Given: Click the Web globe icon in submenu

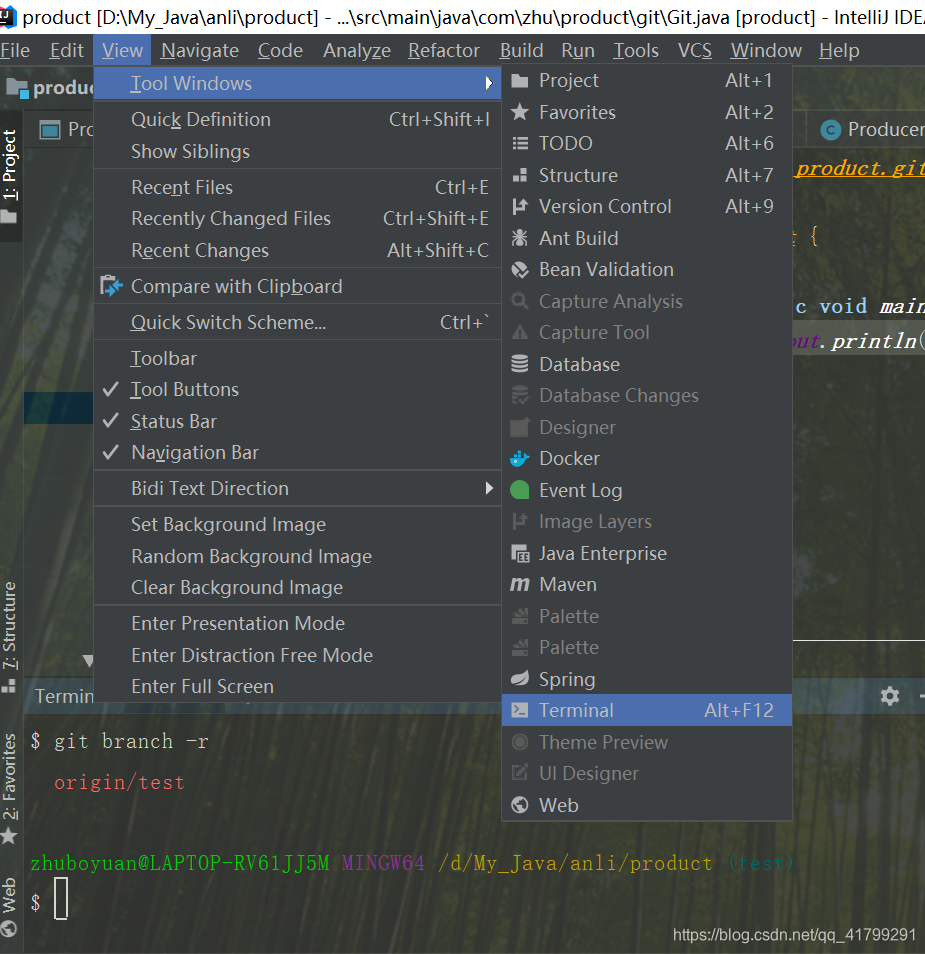Looking at the screenshot, I should tap(520, 805).
